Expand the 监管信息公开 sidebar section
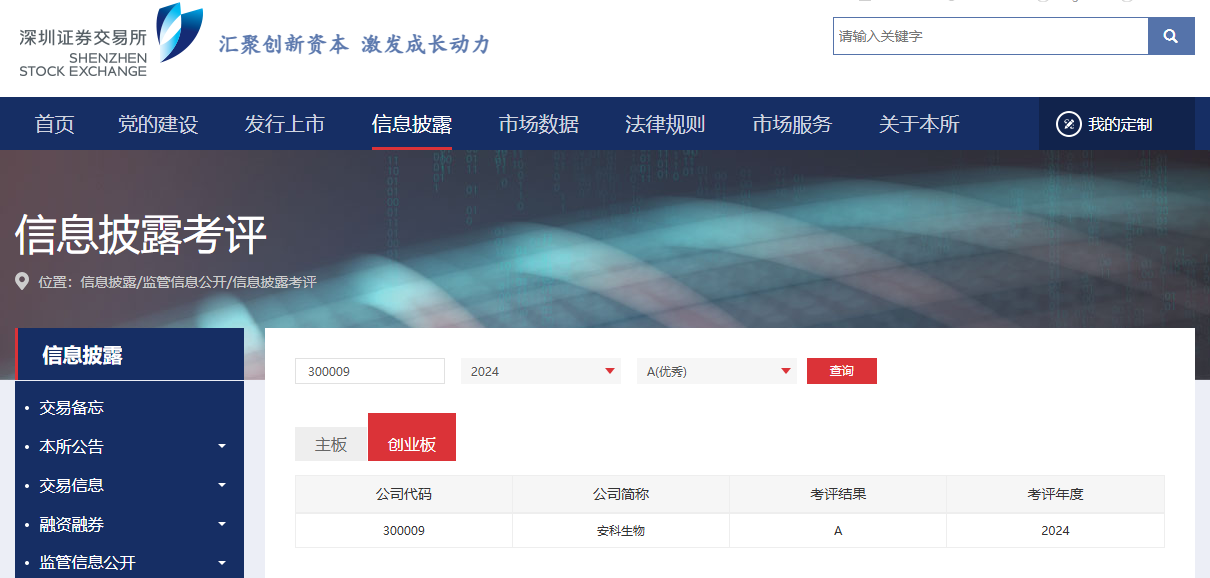The image size is (1210, 578). (x=222, y=563)
